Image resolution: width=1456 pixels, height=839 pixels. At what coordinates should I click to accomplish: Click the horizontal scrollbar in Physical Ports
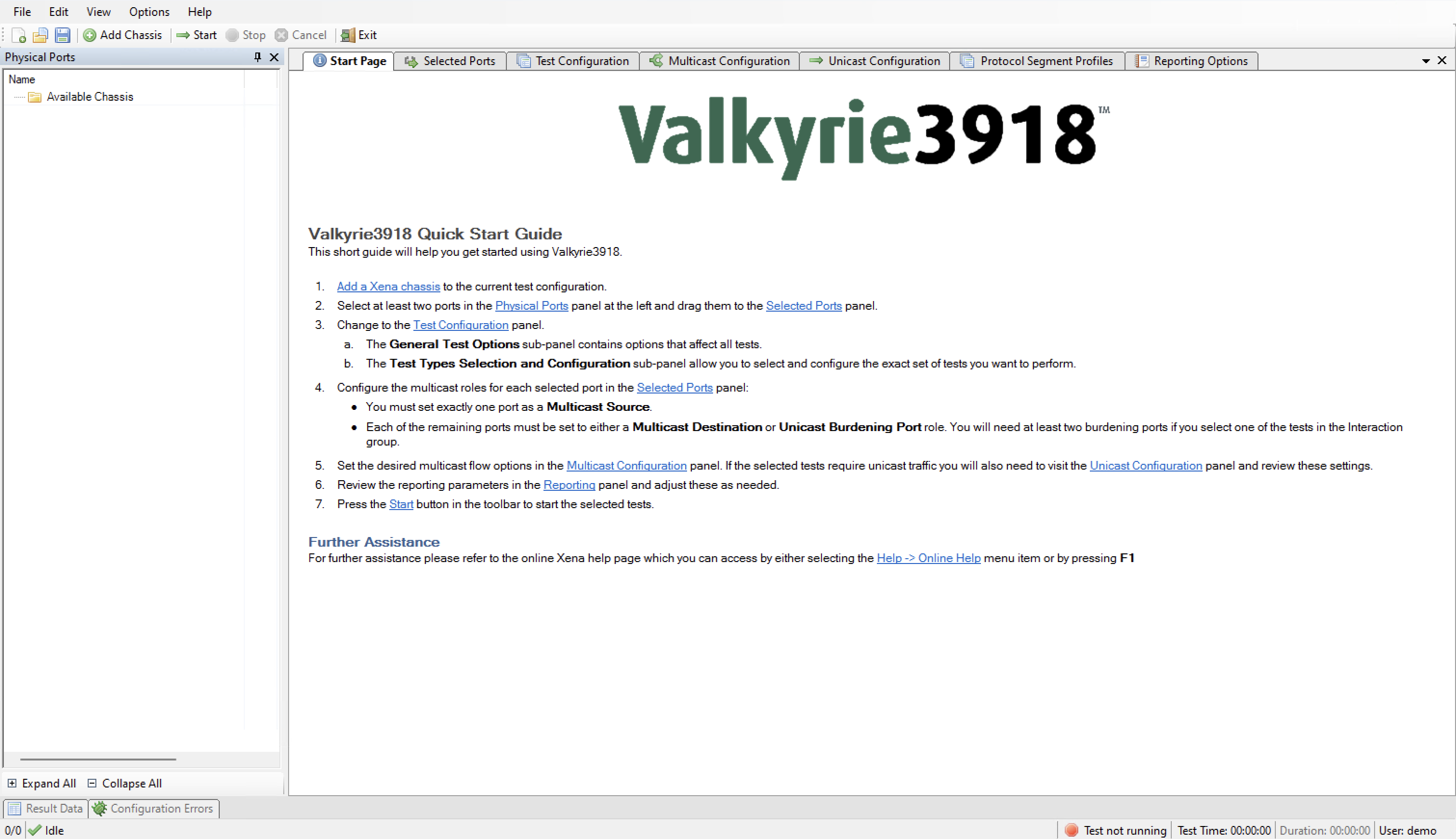point(98,760)
